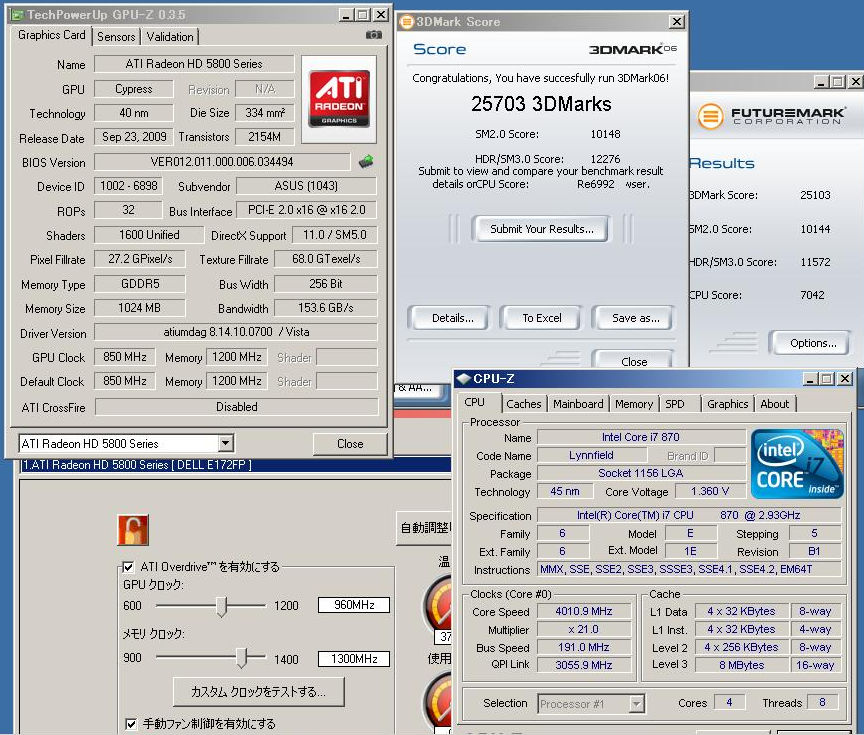The width and height of the screenshot is (864, 735).
Task: Click the ATI Radeon graphics logo
Action: pyautogui.click(x=339, y=99)
